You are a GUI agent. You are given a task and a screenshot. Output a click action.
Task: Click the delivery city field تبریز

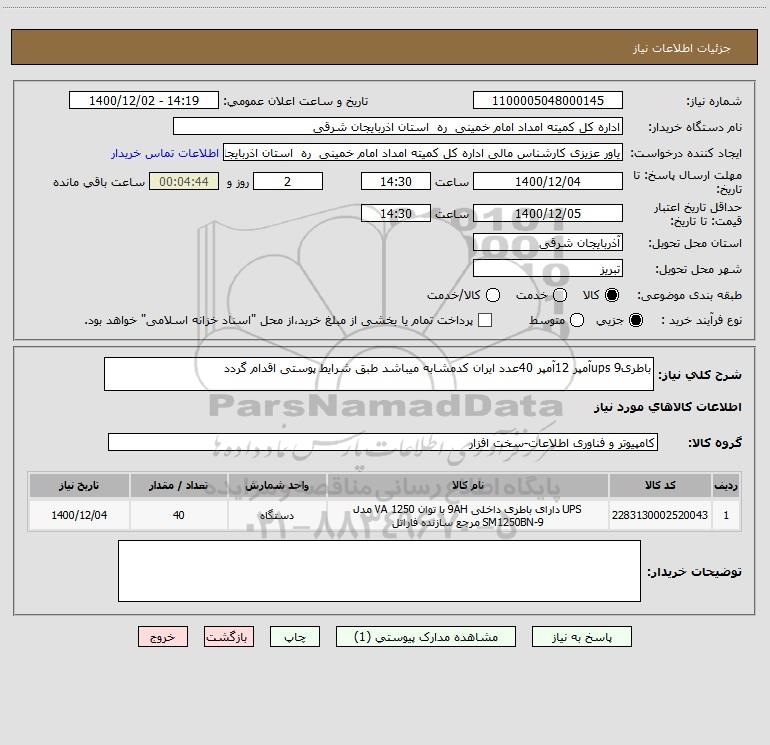click(x=548, y=268)
